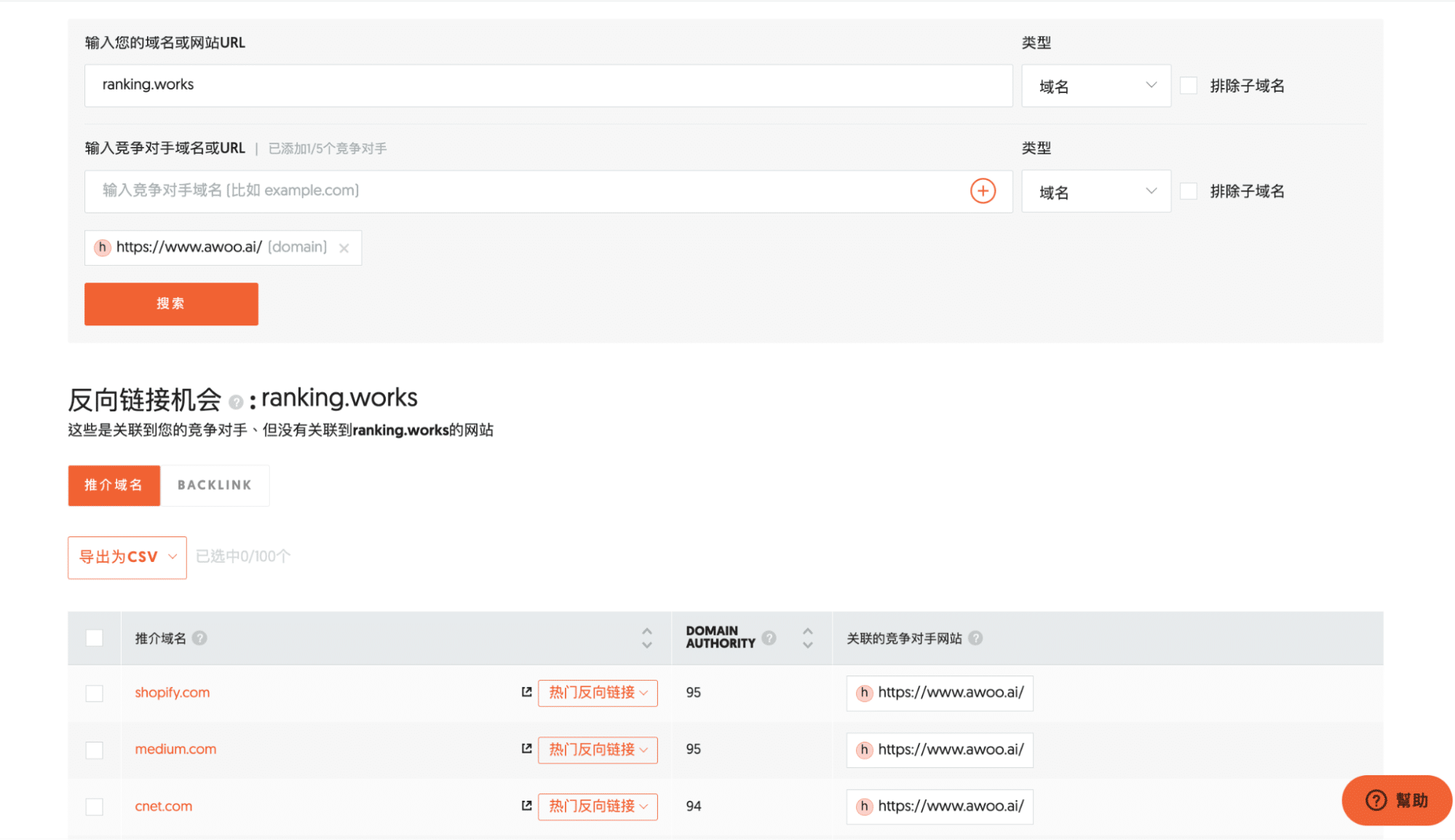The image size is (1455, 840).
Task: Open external link icon for shopify.com
Action: point(526,692)
